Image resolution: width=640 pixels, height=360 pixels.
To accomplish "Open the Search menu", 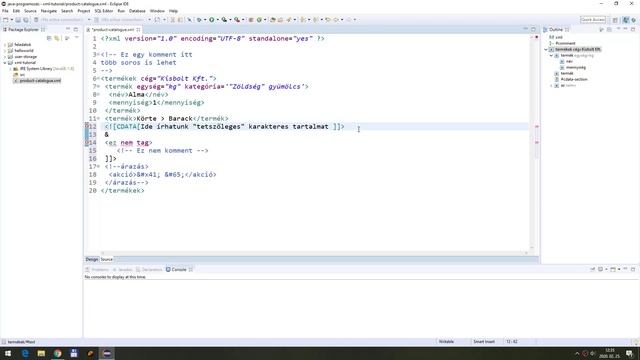I will tap(67, 11).
